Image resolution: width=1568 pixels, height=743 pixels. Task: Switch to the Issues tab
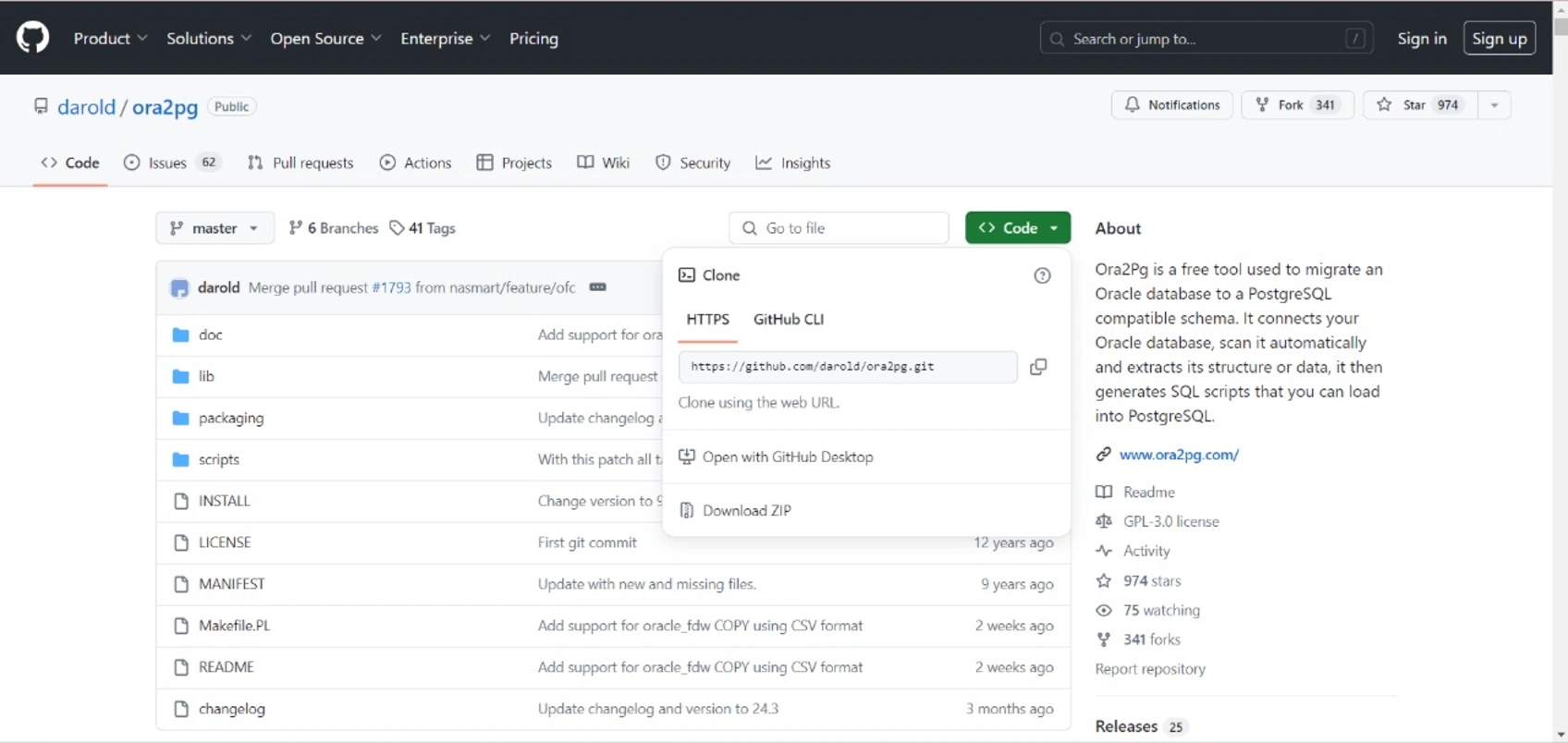click(x=172, y=163)
